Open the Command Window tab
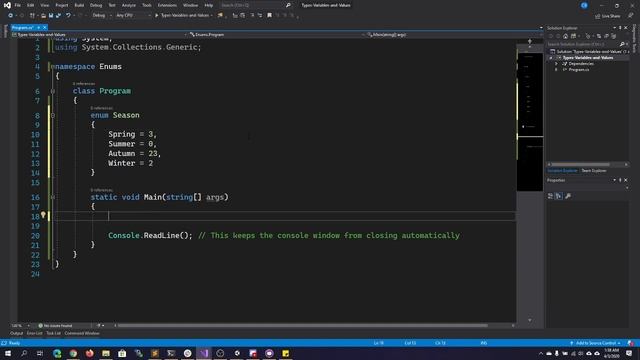The height and width of the screenshot is (360, 640). click(82, 333)
